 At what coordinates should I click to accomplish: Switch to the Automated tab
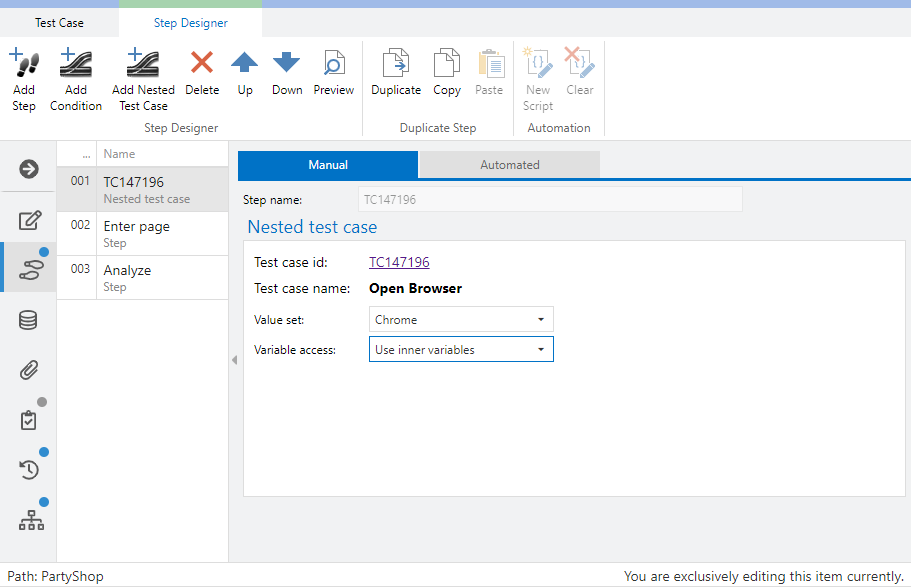(509, 165)
